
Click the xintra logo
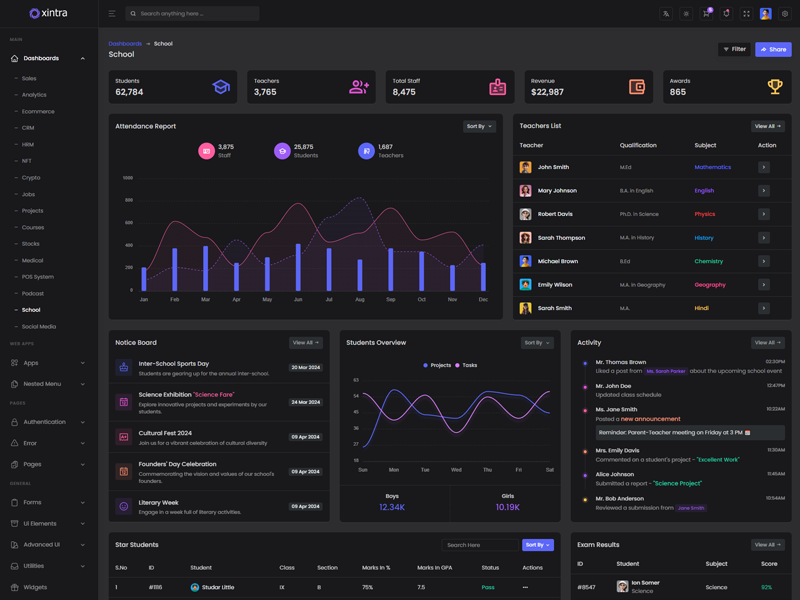[x=48, y=13]
